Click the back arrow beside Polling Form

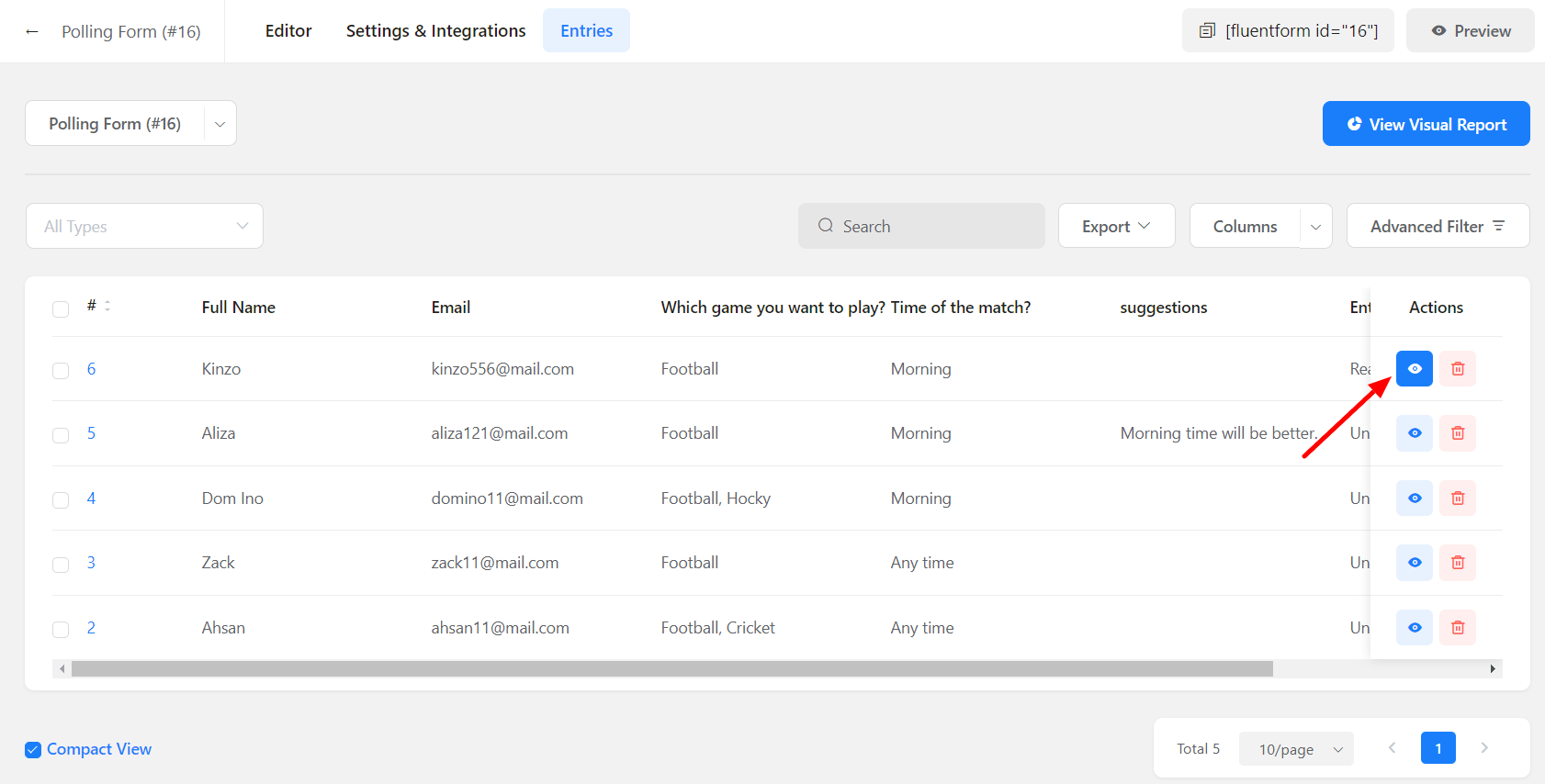(32, 31)
